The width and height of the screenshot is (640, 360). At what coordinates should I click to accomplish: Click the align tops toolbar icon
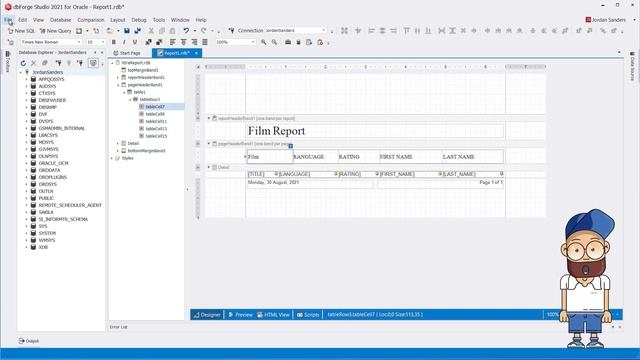(x=407, y=31)
